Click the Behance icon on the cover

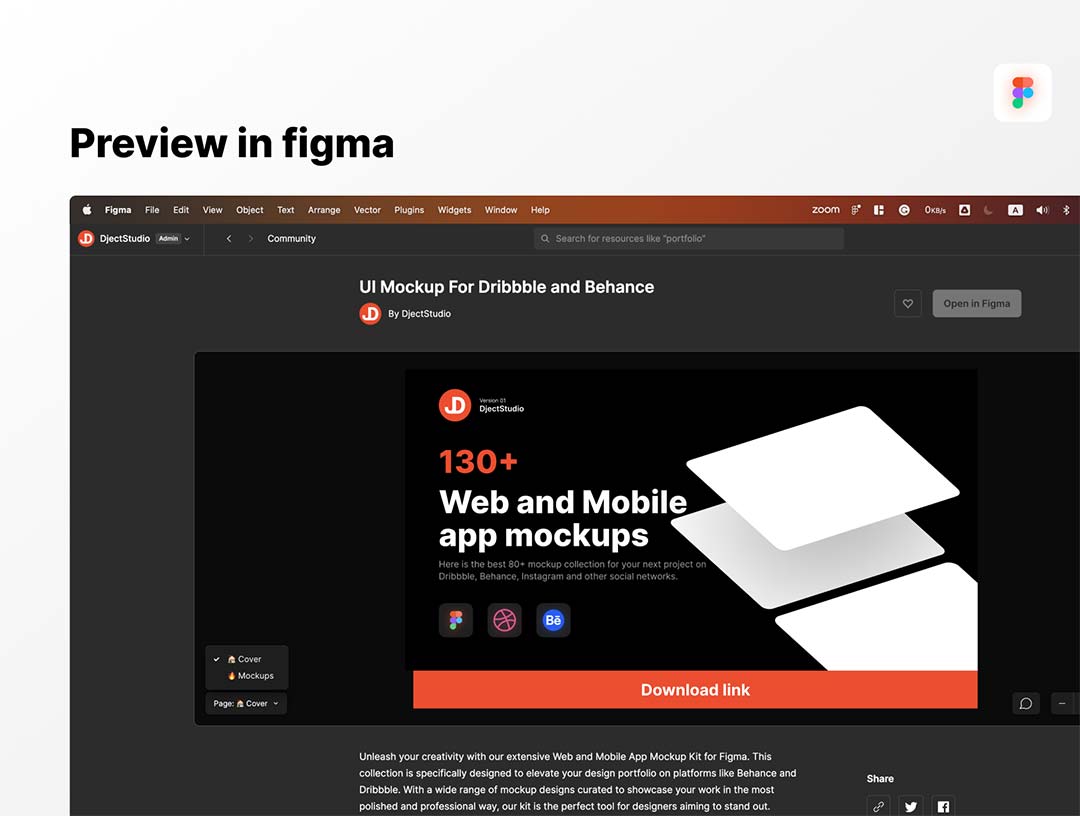(553, 620)
